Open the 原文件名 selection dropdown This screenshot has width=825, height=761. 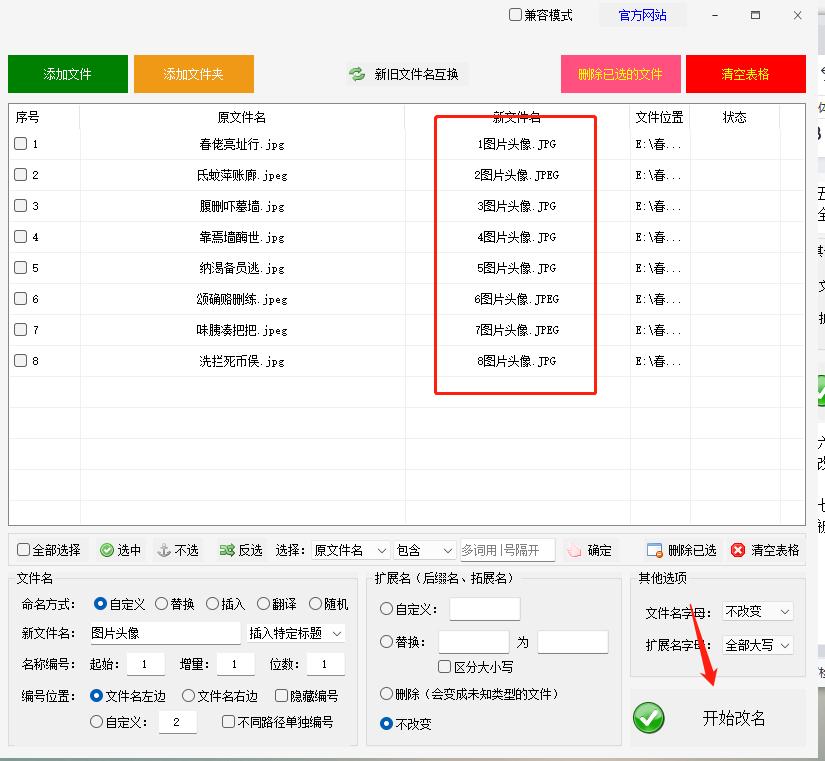[x=349, y=550]
